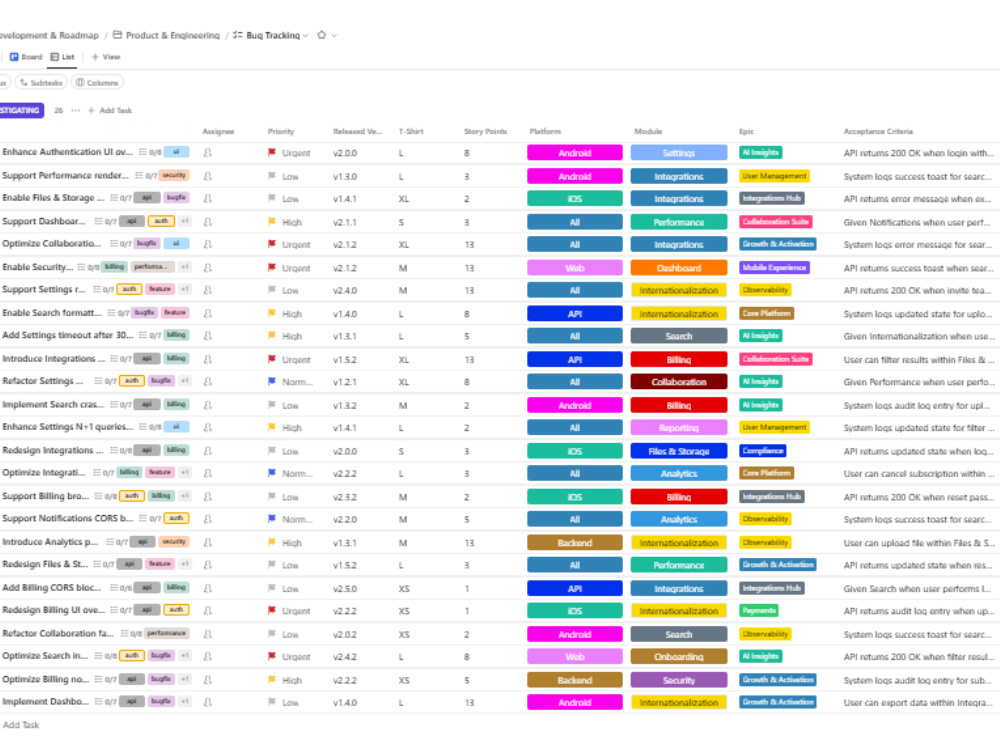Screen dimensions: 1000x750
Task: Click Urgent priority flag on Enhance Authentication row
Action: [x=272, y=153]
